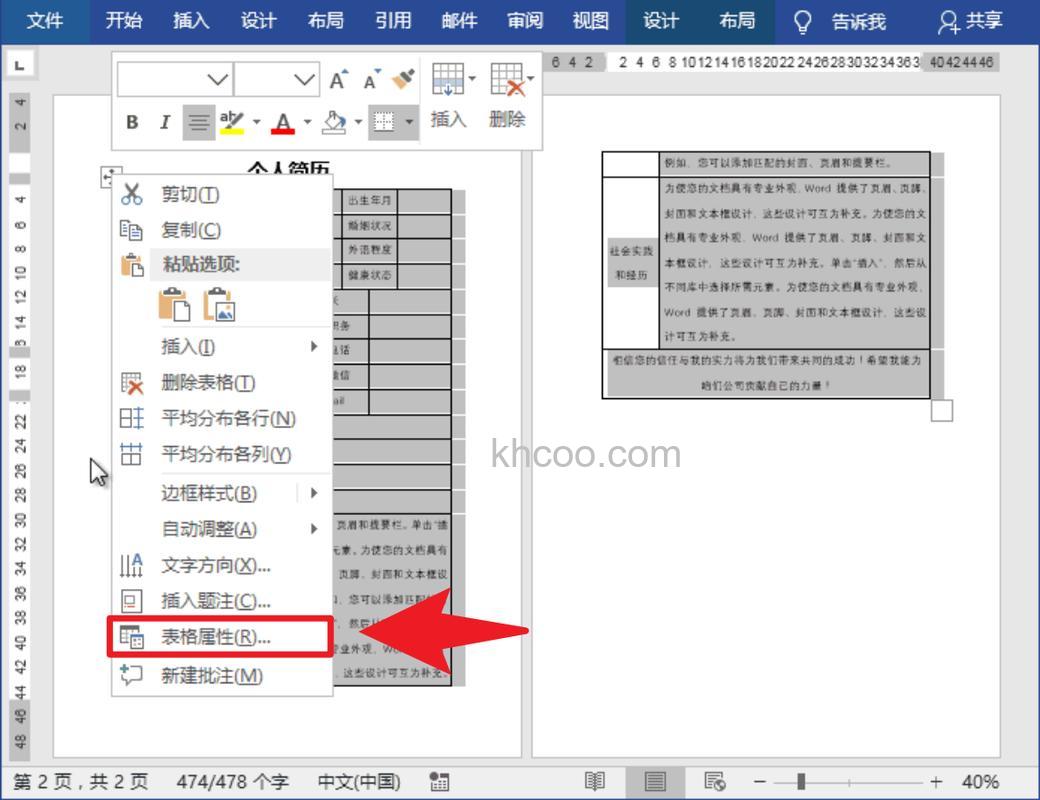Toggle bold formatting
The height and width of the screenshot is (800, 1040).
point(132,122)
